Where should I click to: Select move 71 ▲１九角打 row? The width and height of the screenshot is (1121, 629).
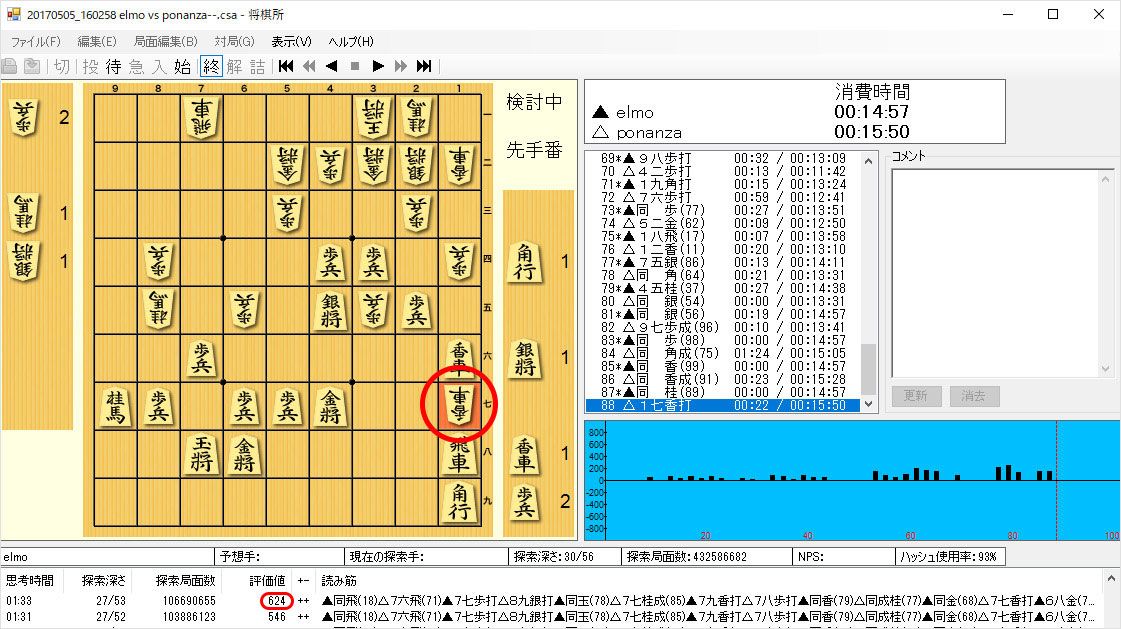click(723, 184)
